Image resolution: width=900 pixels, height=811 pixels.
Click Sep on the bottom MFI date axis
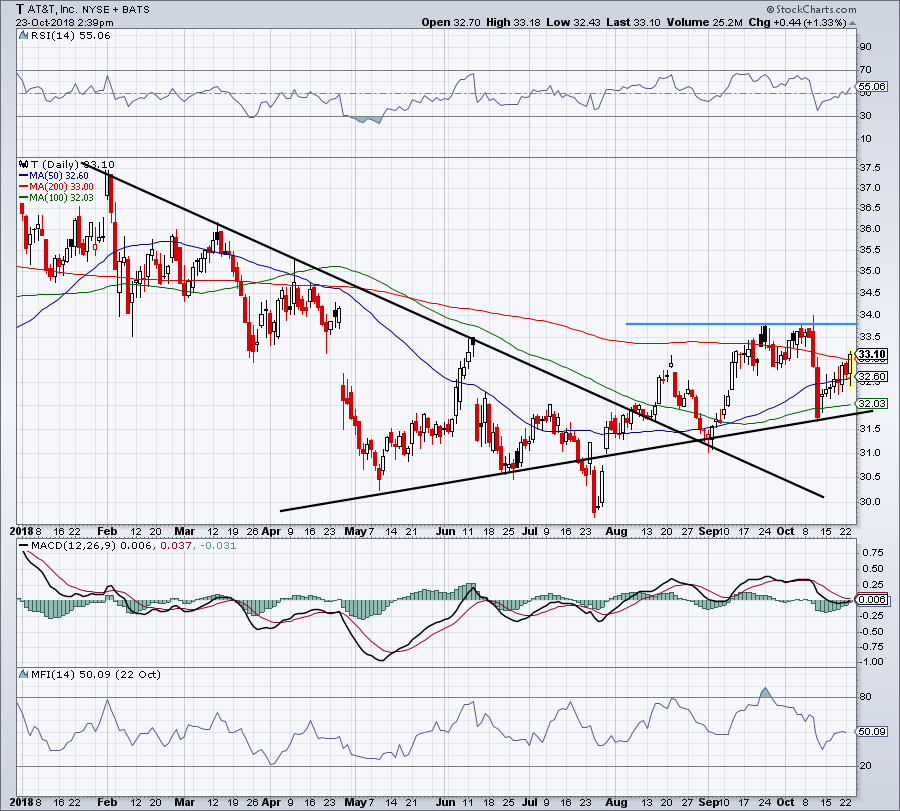tap(708, 802)
